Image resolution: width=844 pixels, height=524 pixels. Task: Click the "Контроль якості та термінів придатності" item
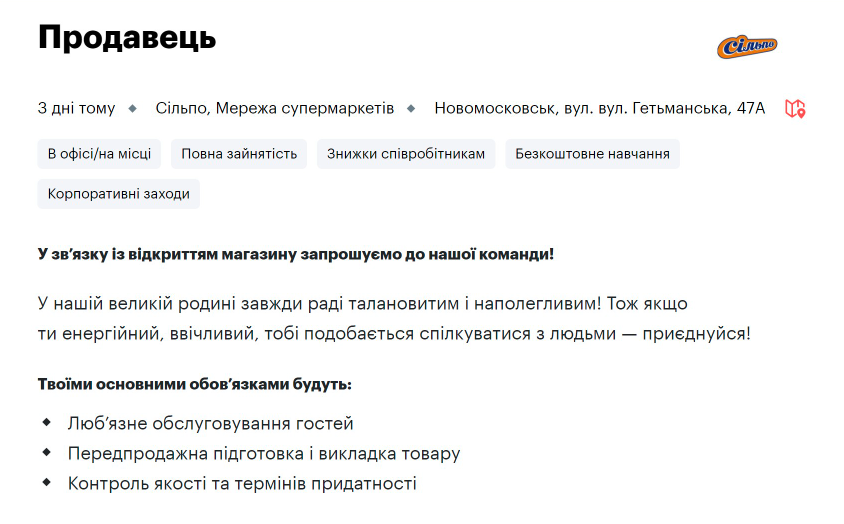(x=242, y=484)
